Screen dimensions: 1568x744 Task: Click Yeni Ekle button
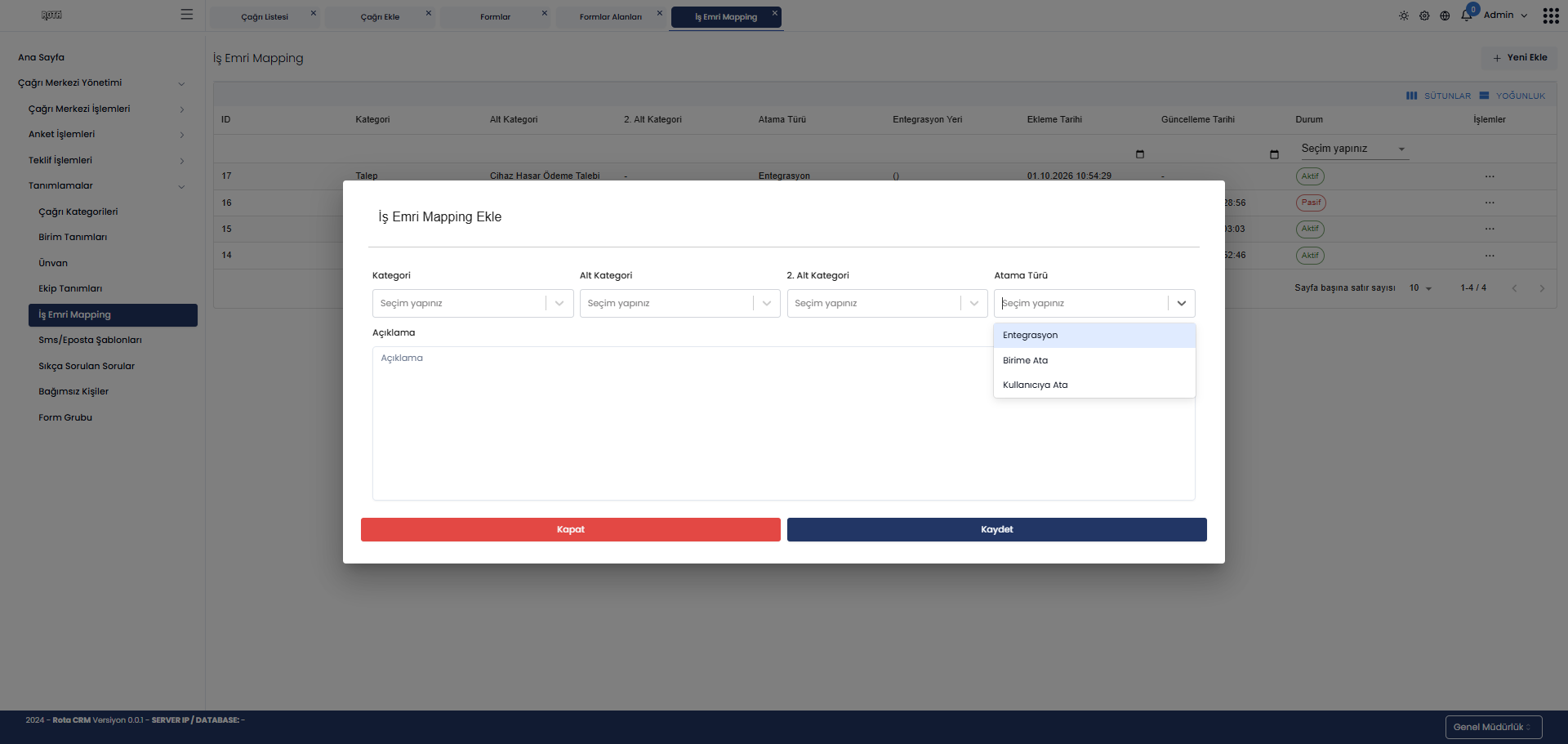tap(1519, 58)
